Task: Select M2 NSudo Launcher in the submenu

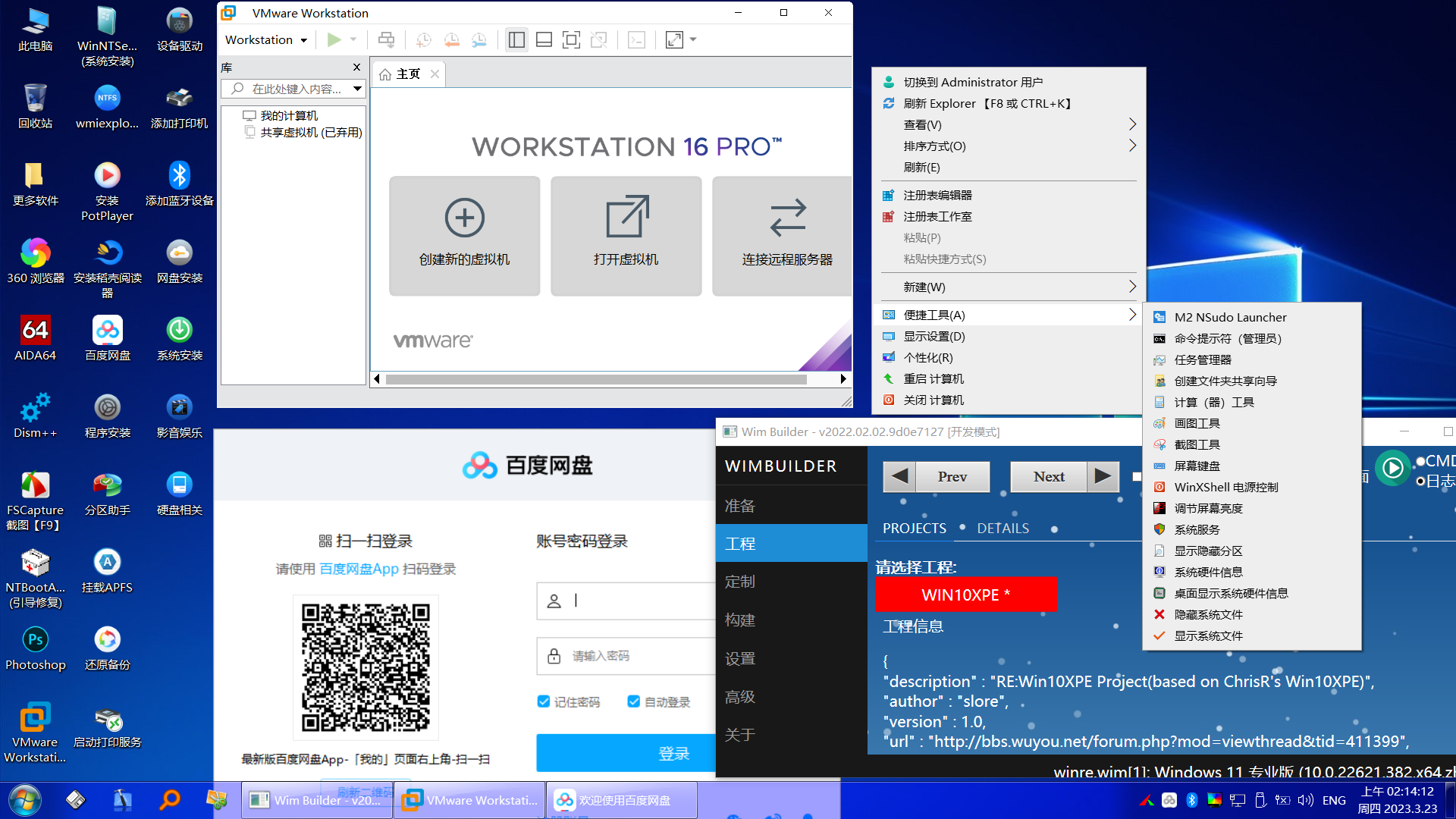Action: [1252, 317]
